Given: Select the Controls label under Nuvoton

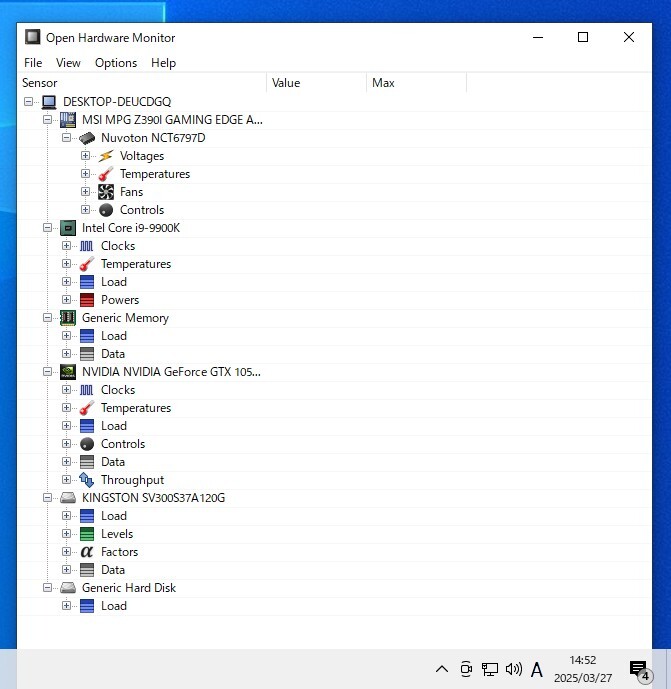Looking at the screenshot, I should pyautogui.click(x=142, y=210).
